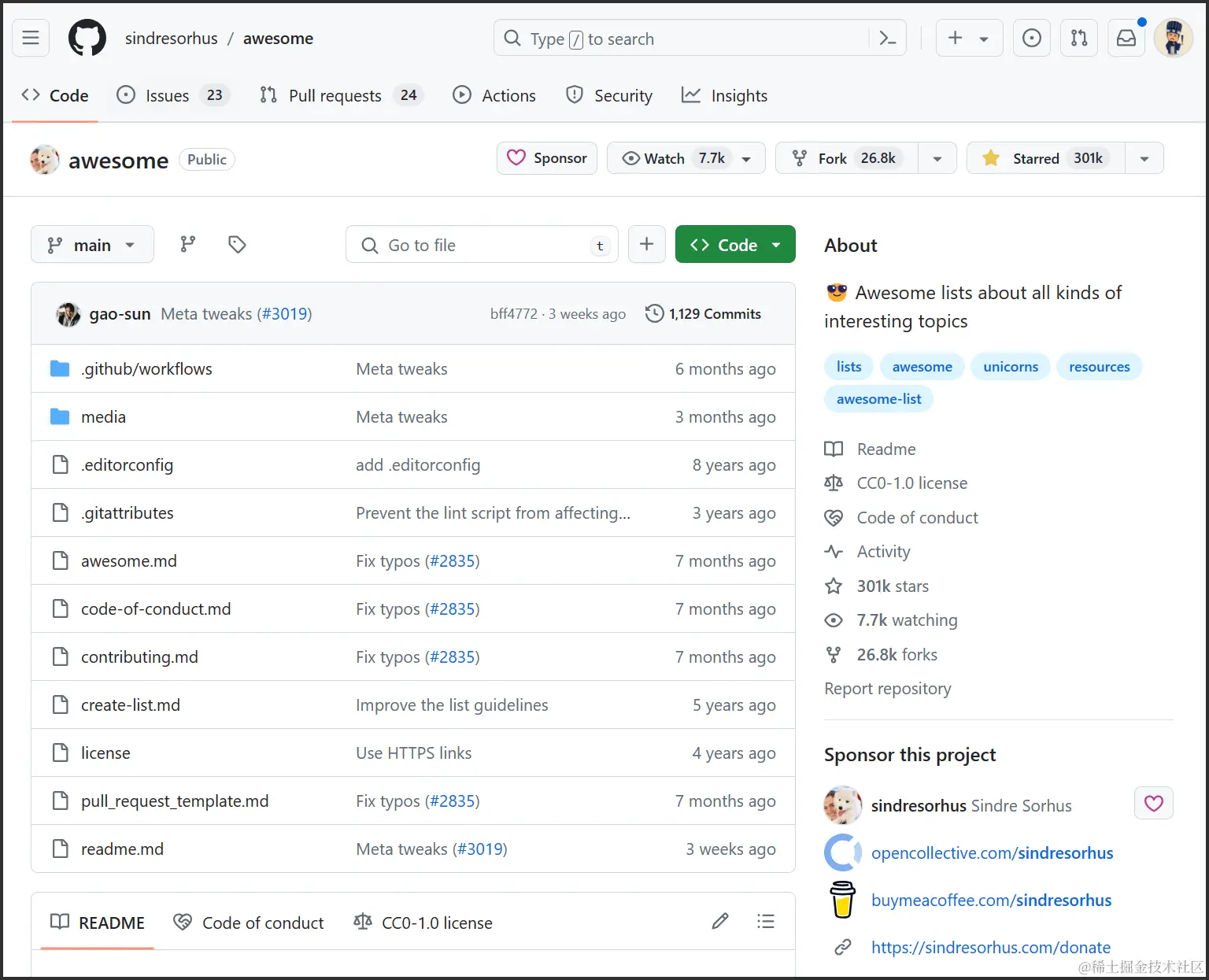Open readme.md file

[x=122, y=849]
